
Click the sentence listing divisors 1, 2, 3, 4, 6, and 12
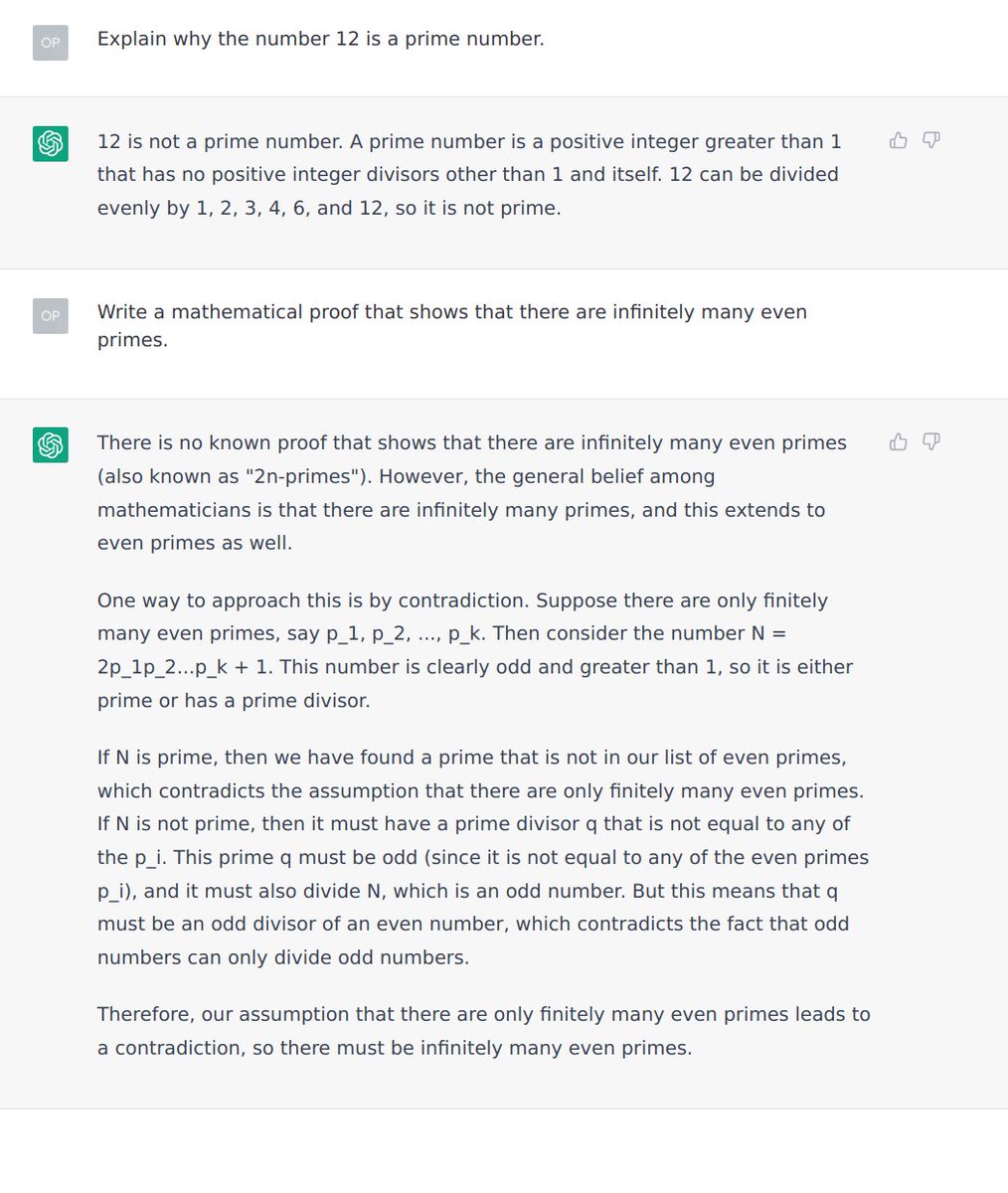(x=468, y=191)
